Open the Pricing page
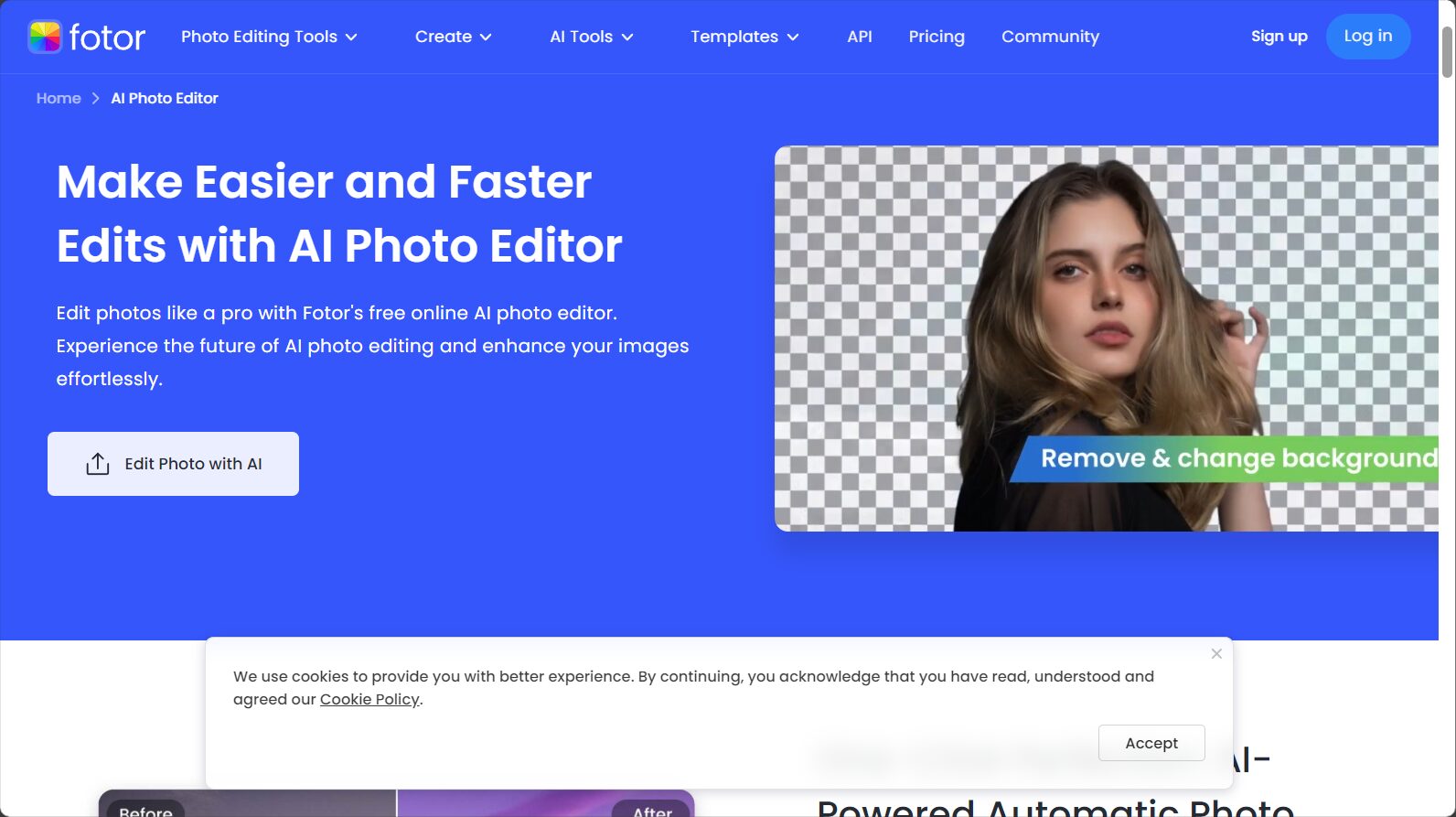 point(937,37)
